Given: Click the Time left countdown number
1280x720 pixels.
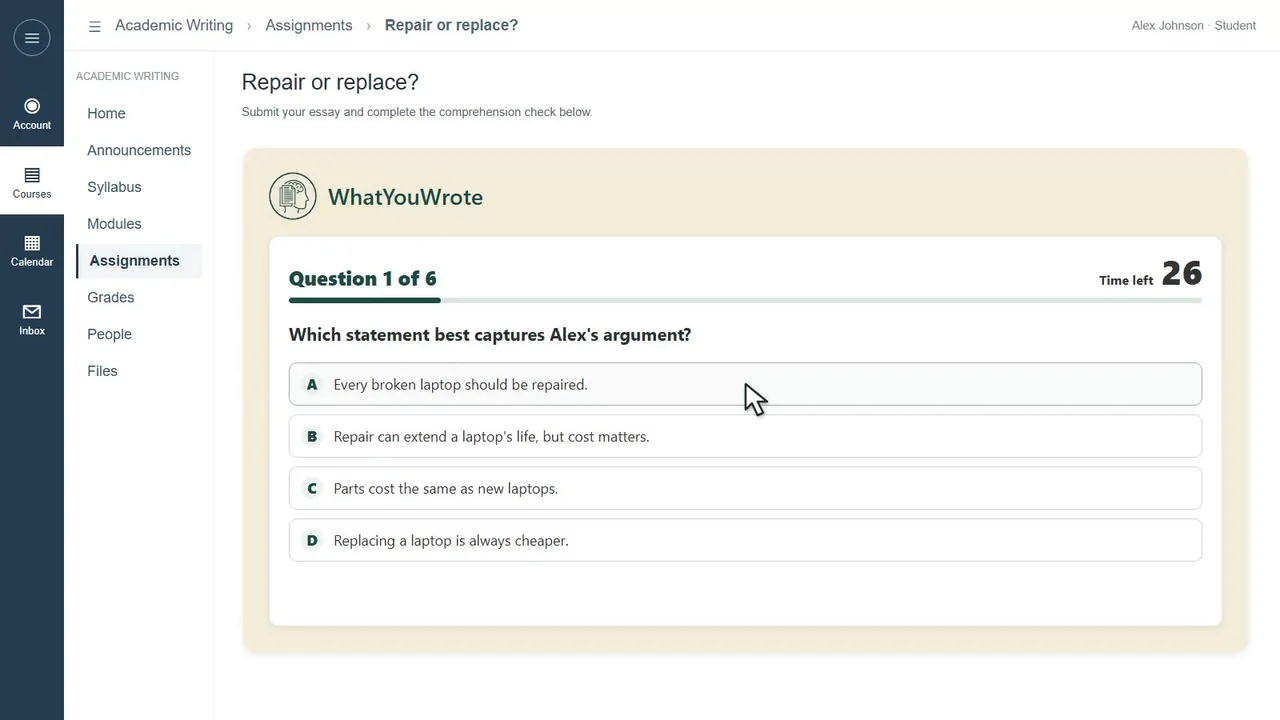Looking at the screenshot, I should (1182, 273).
